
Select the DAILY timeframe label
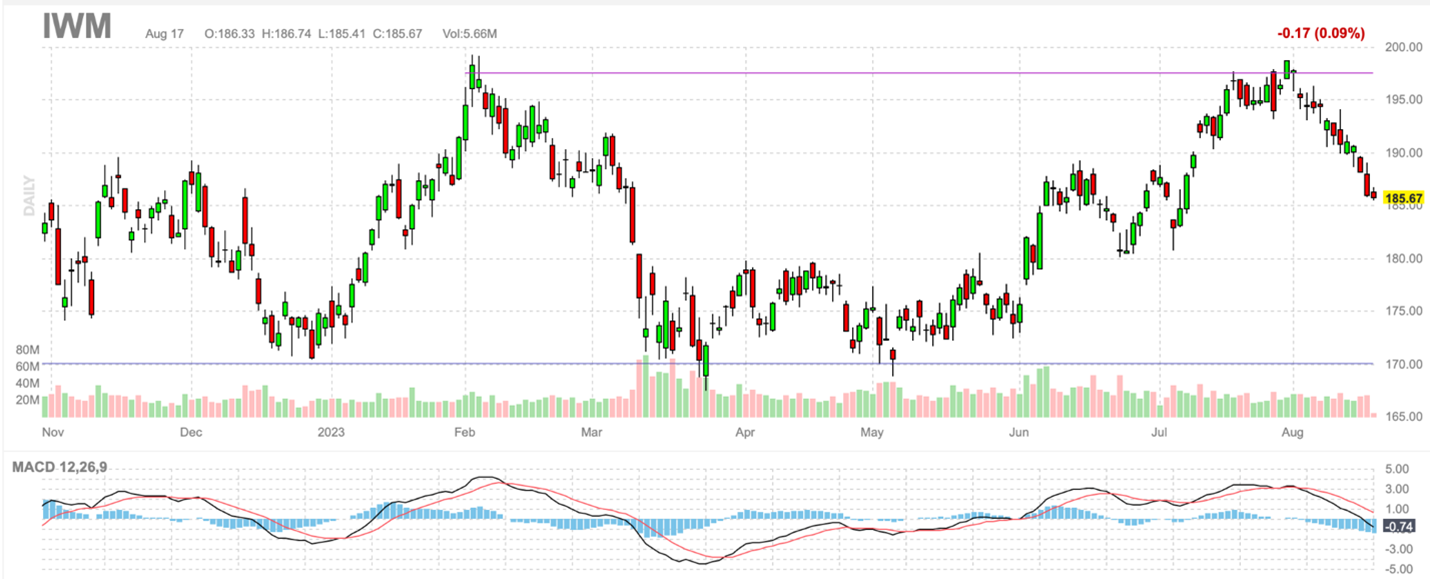click(x=30, y=196)
